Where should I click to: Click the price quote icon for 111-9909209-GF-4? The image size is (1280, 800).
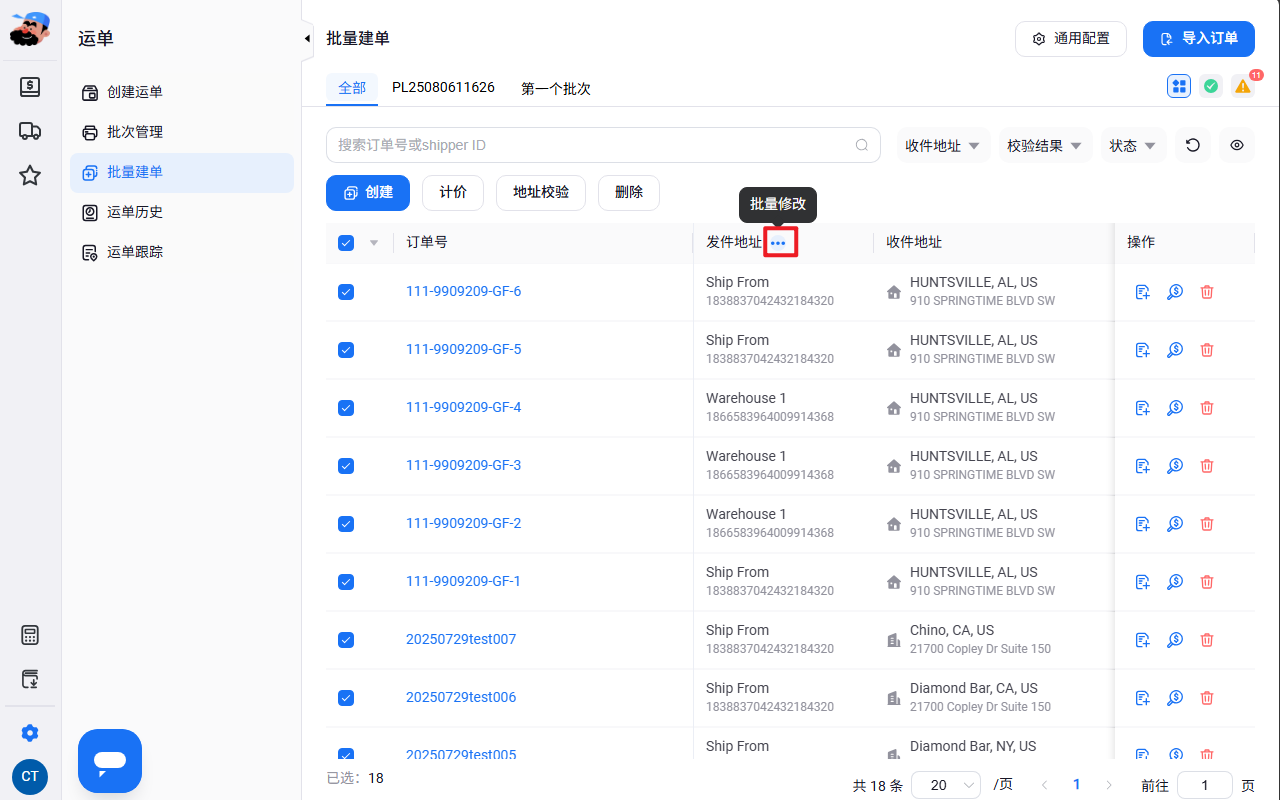(x=1175, y=408)
